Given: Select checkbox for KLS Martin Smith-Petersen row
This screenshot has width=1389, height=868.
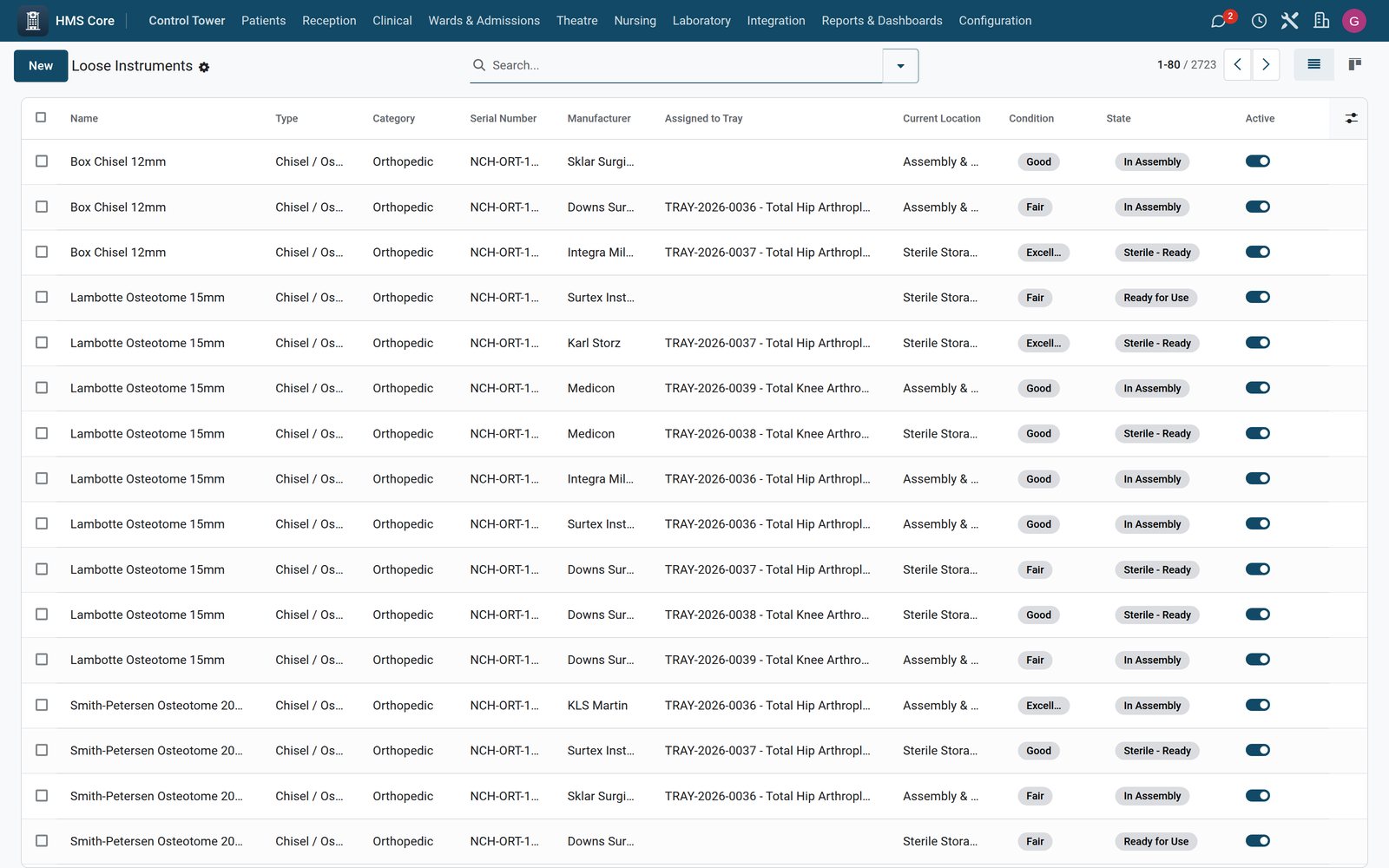Looking at the screenshot, I should pos(42,705).
